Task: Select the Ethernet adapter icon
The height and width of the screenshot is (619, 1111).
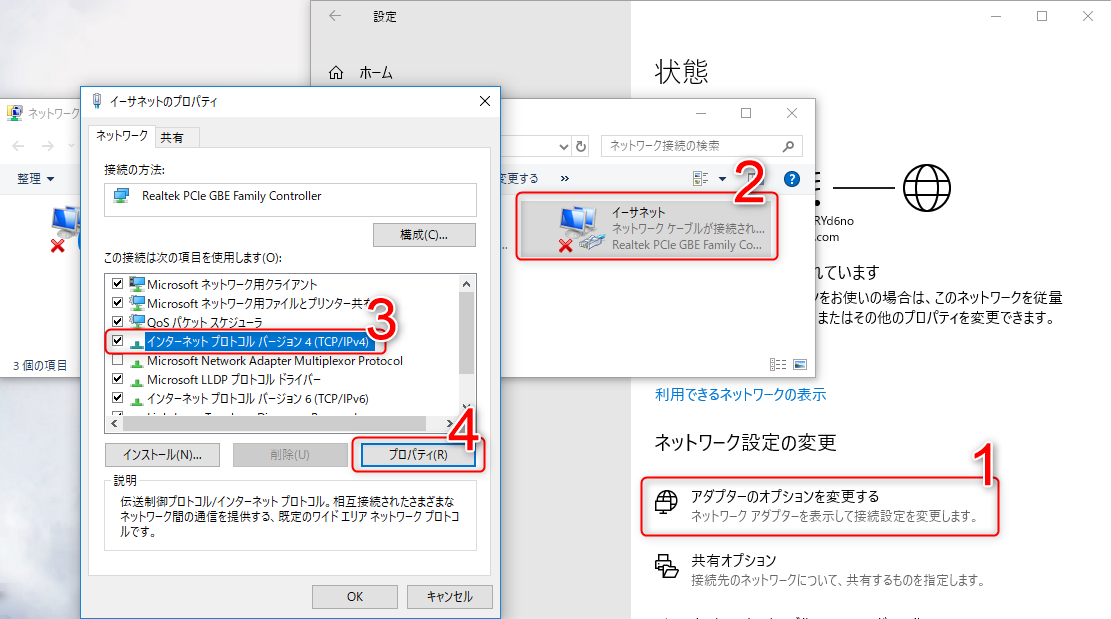Action: click(581, 229)
